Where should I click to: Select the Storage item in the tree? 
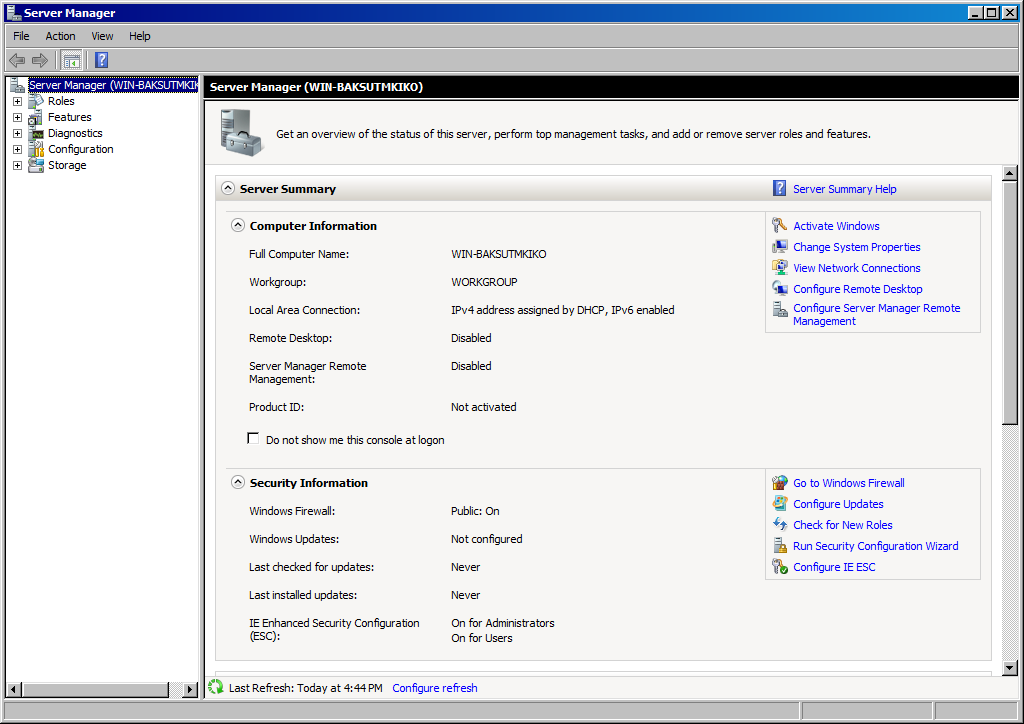point(67,165)
